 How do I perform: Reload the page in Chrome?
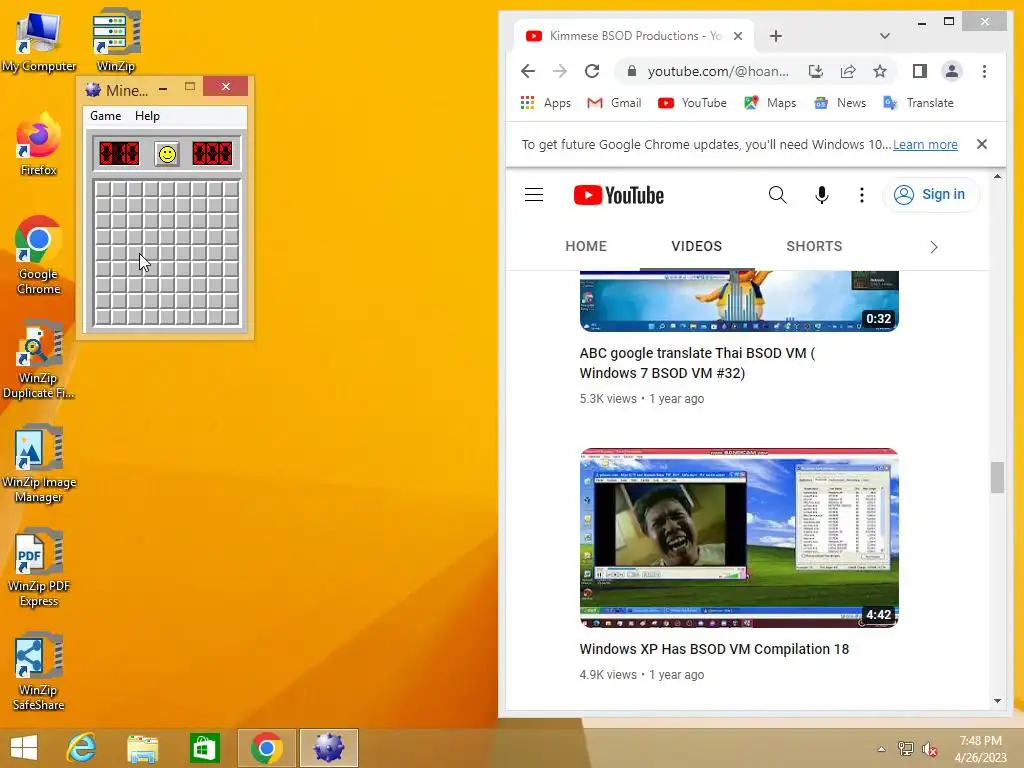tap(592, 71)
